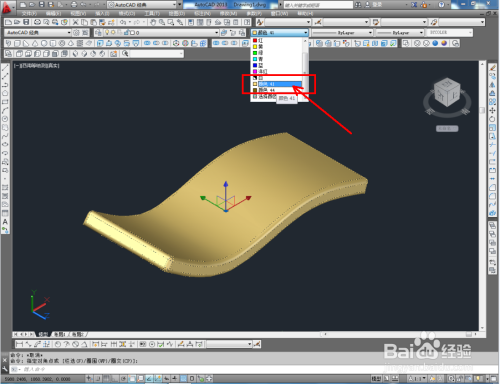Image resolution: width=500 pixels, height=384 pixels.
Task: Open the 文件(F) menu
Action: coord(29,14)
